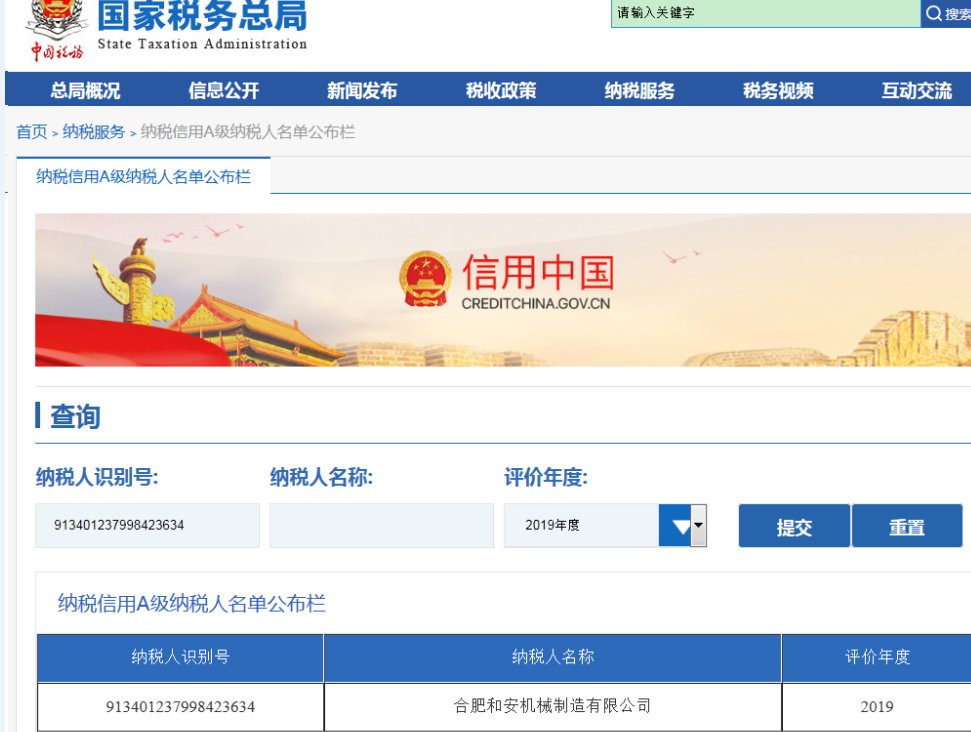The height and width of the screenshot is (732, 971).
Task: Select 互动交流 in the navigation bar
Action: click(916, 91)
